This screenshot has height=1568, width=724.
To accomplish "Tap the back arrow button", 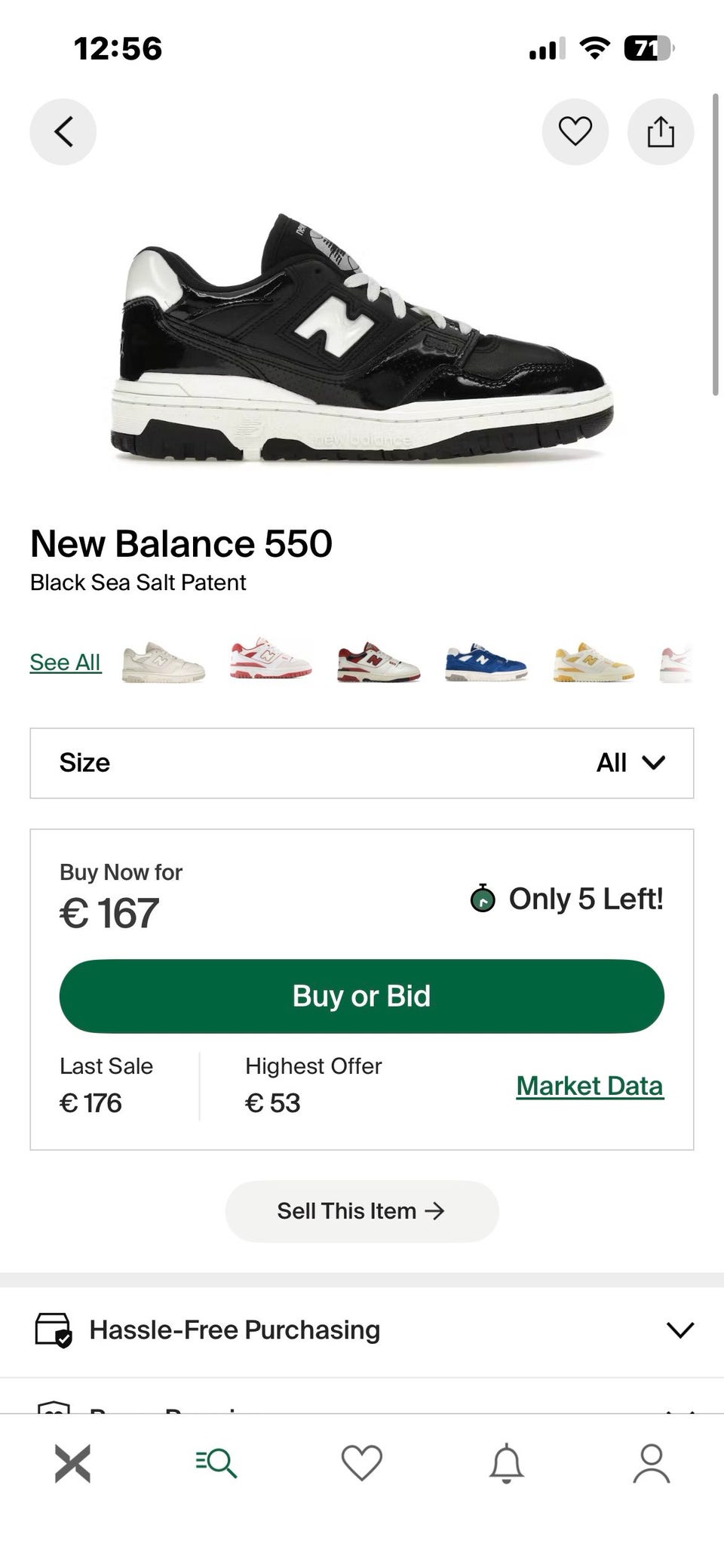I will point(63,132).
